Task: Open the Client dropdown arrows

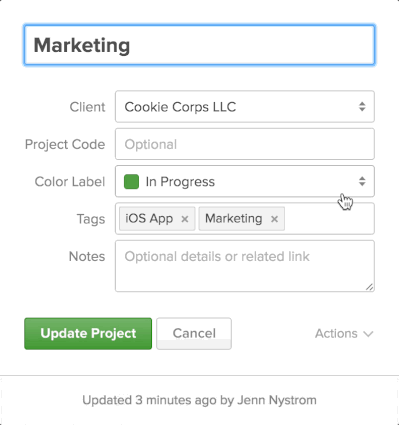Action: click(362, 107)
